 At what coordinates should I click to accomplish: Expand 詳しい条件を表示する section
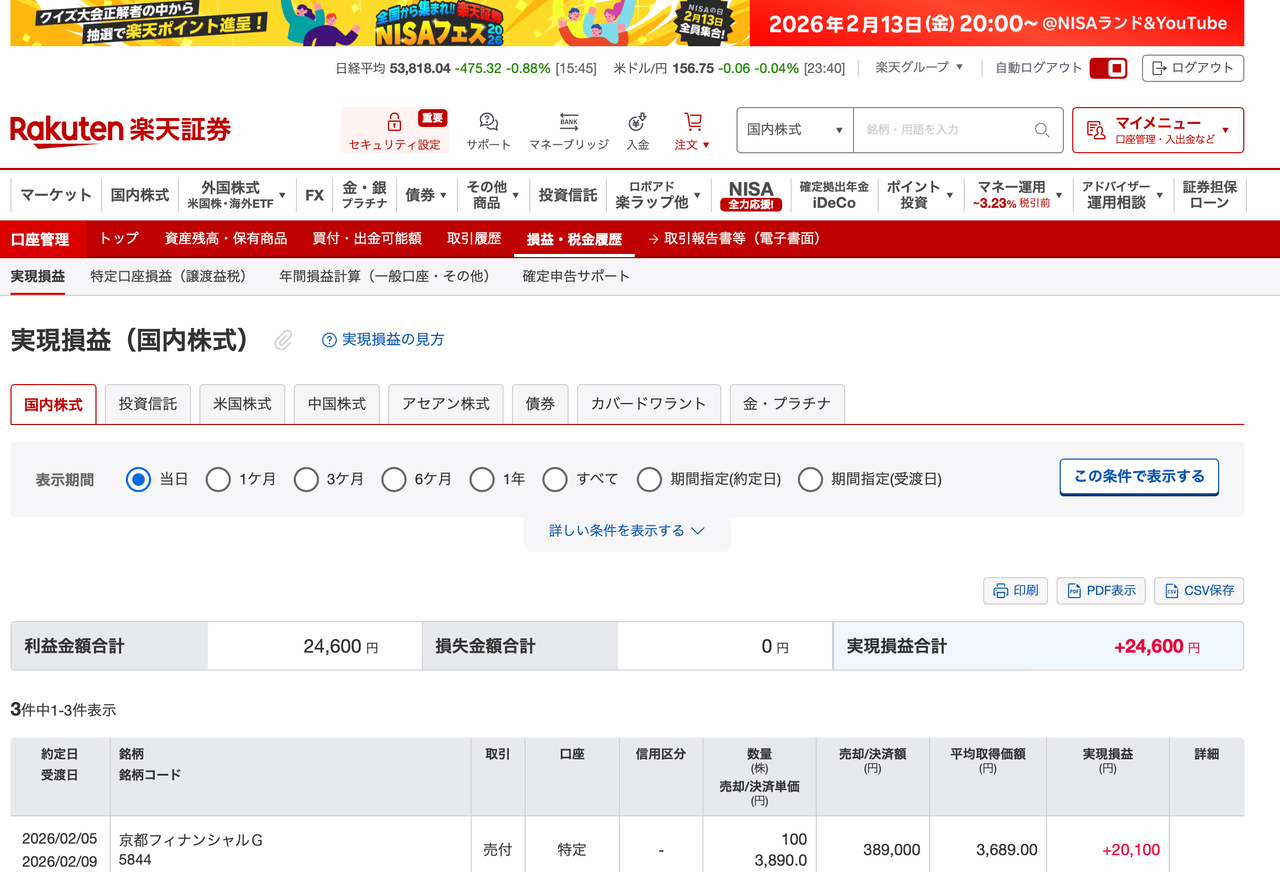(x=627, y=531)
